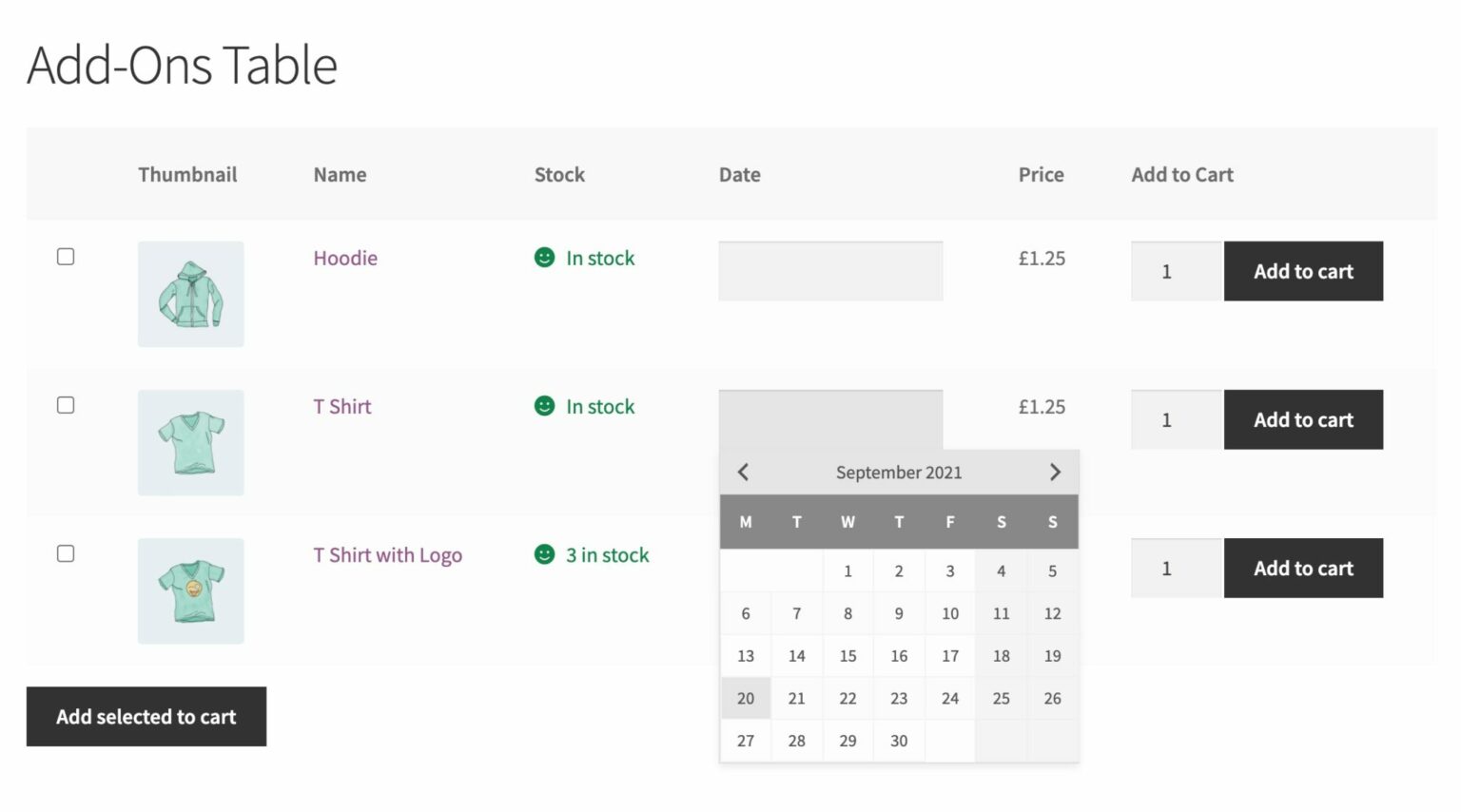The width and height of the screenshot is (1461, 812).
Task: Open the T Shirt with Logo link
Action: 388,555
